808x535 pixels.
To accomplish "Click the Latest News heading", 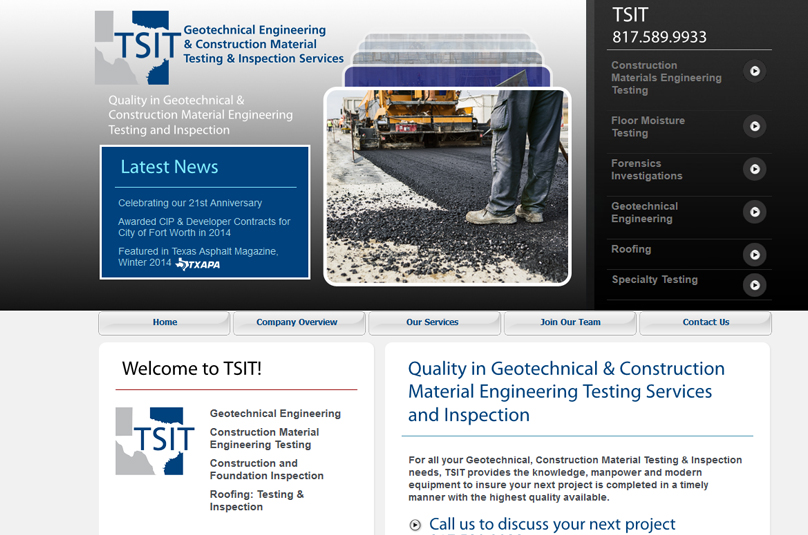I will point(169,167).
